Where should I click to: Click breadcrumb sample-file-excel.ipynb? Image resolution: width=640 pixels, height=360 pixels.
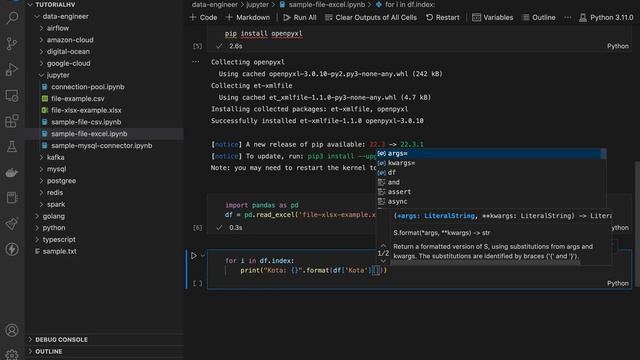tap(326, 4)
